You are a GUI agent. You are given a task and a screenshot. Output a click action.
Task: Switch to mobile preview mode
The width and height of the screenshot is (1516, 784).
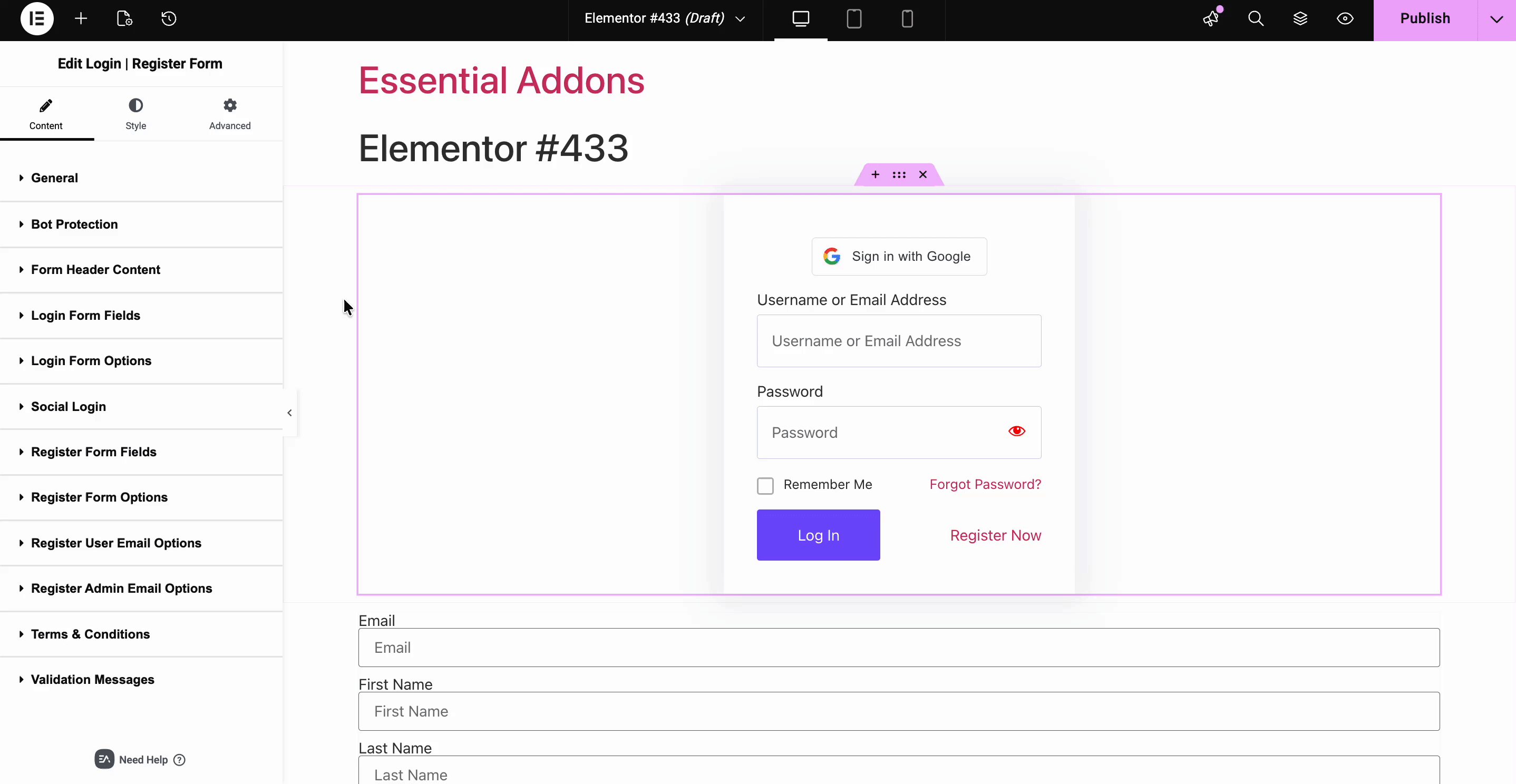pyautogui.click(x=907, y=18)
